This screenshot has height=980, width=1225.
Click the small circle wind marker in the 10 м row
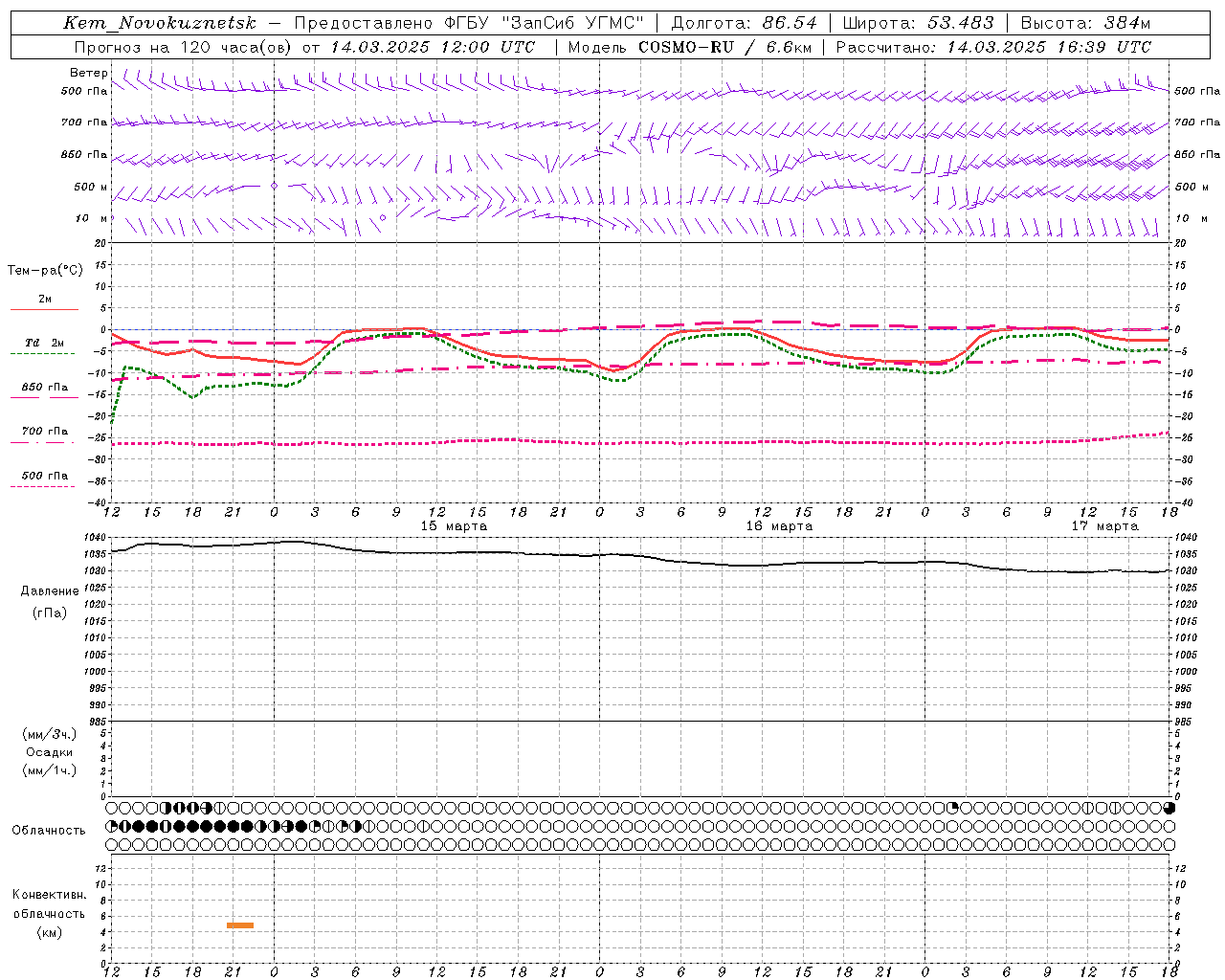click(383, 217)
